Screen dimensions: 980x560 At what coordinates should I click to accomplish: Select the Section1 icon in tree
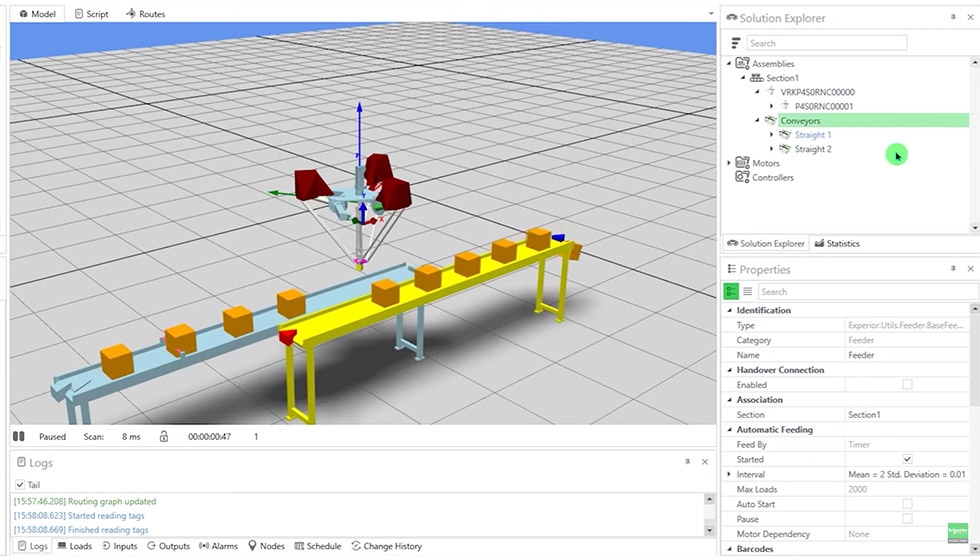(756, 78)
